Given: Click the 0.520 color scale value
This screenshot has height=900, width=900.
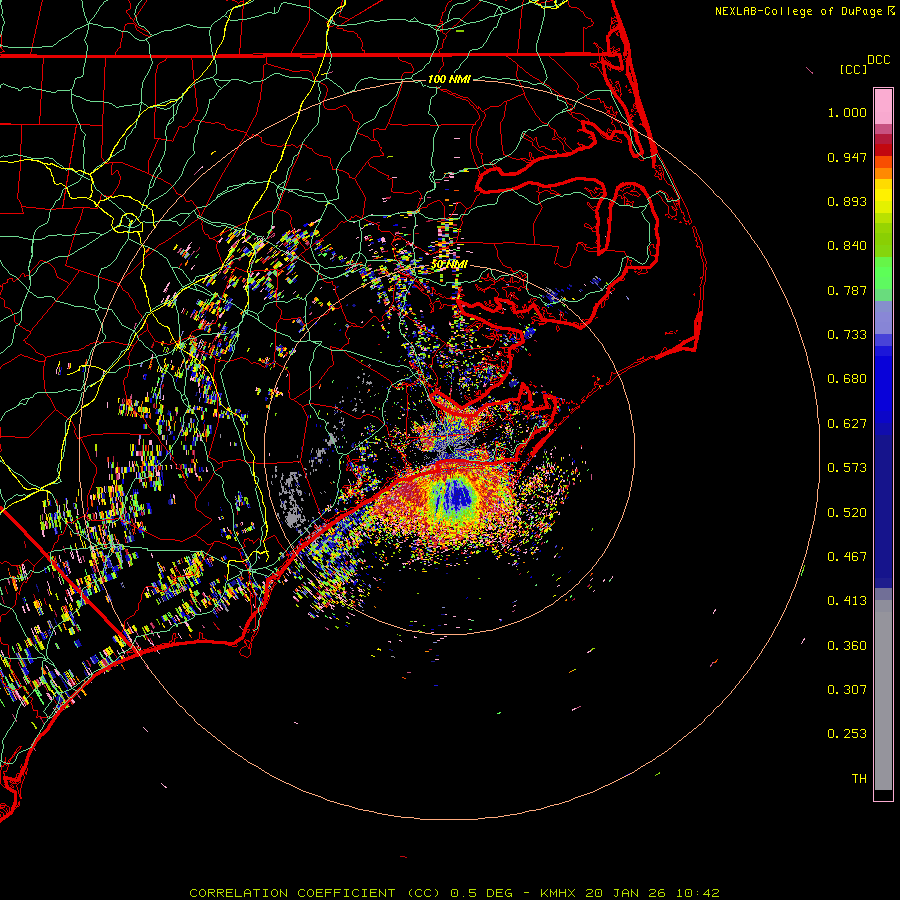Looking at the screenshot, I should pyautogui.click(x=847, y=513).
